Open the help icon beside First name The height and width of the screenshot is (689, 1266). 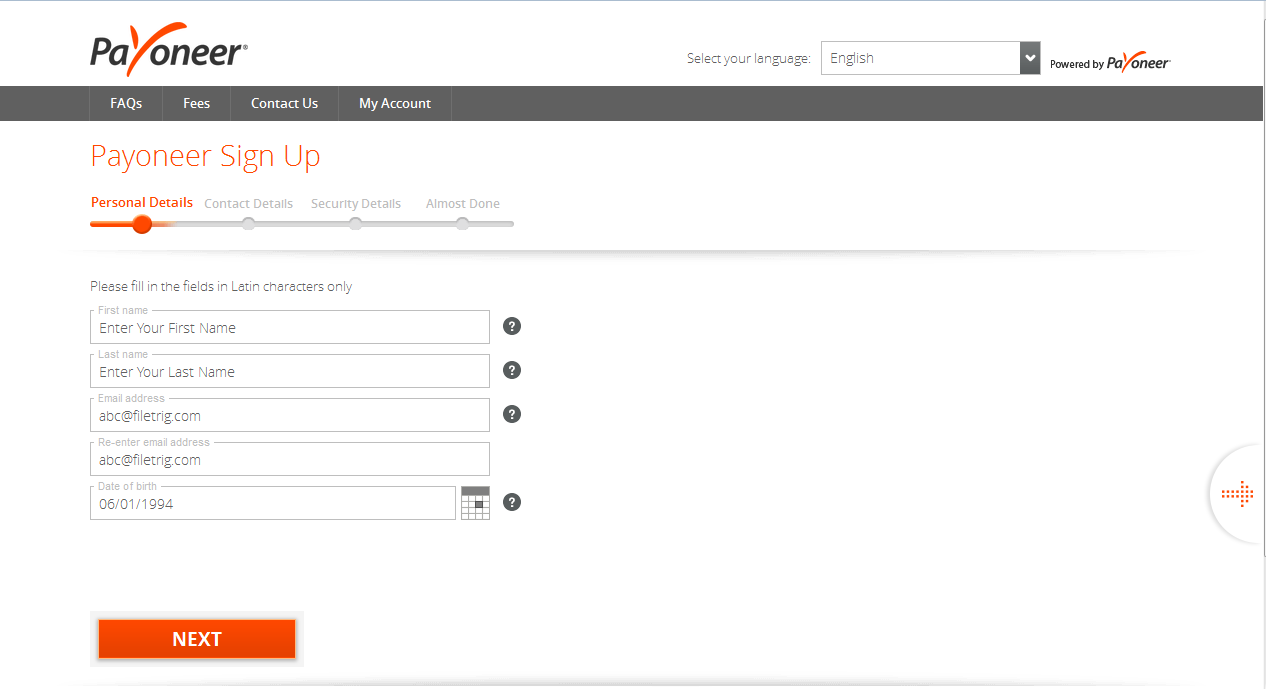click(512, 326)
